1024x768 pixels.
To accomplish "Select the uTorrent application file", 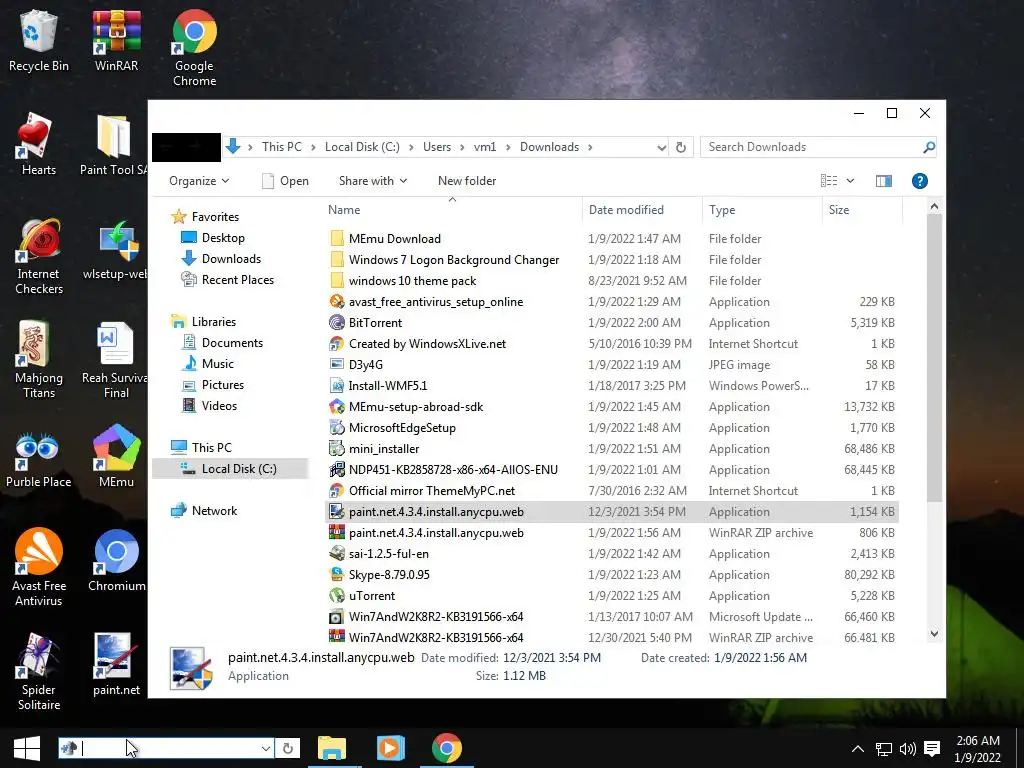I will [x=372, y=596].
